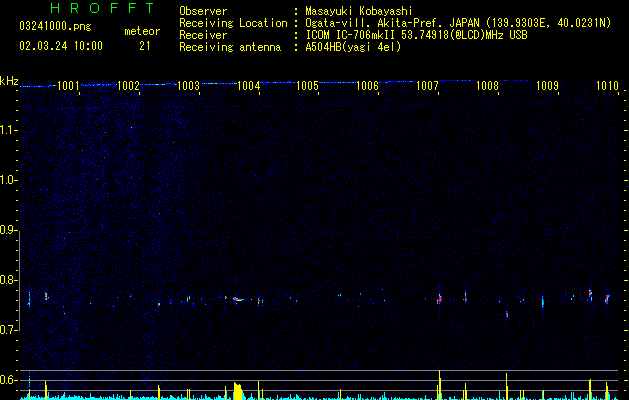Select the file name 03241000.png
This screenshot has width=629, height=400.
[x=55, y=26]
